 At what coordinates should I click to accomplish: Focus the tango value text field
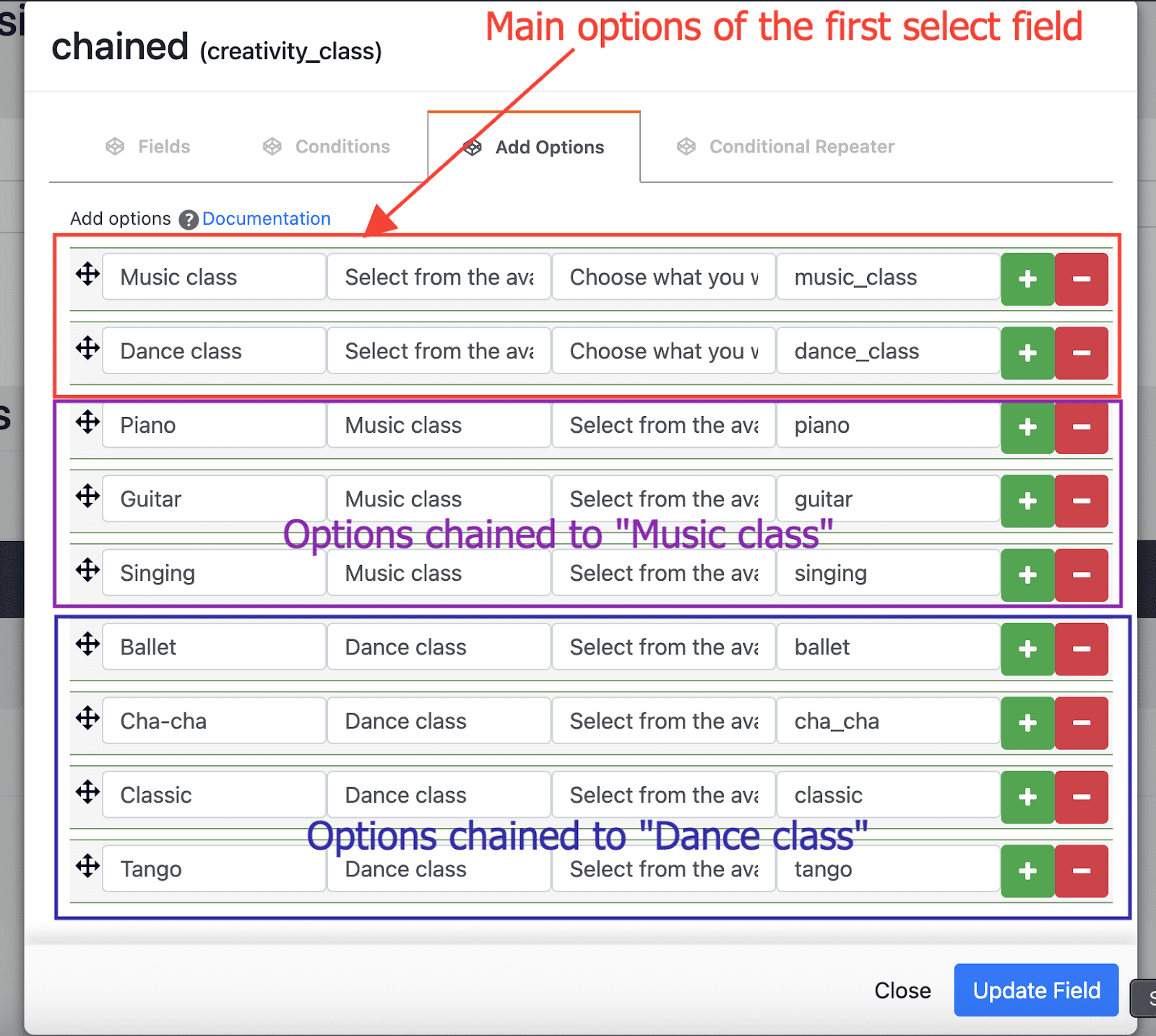tap(887, 869)
